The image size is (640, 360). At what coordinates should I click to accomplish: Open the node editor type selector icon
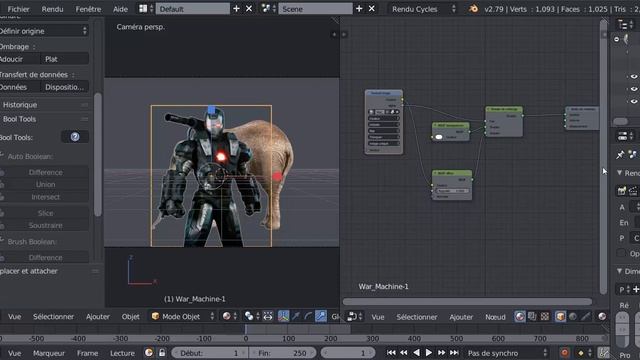354,317
